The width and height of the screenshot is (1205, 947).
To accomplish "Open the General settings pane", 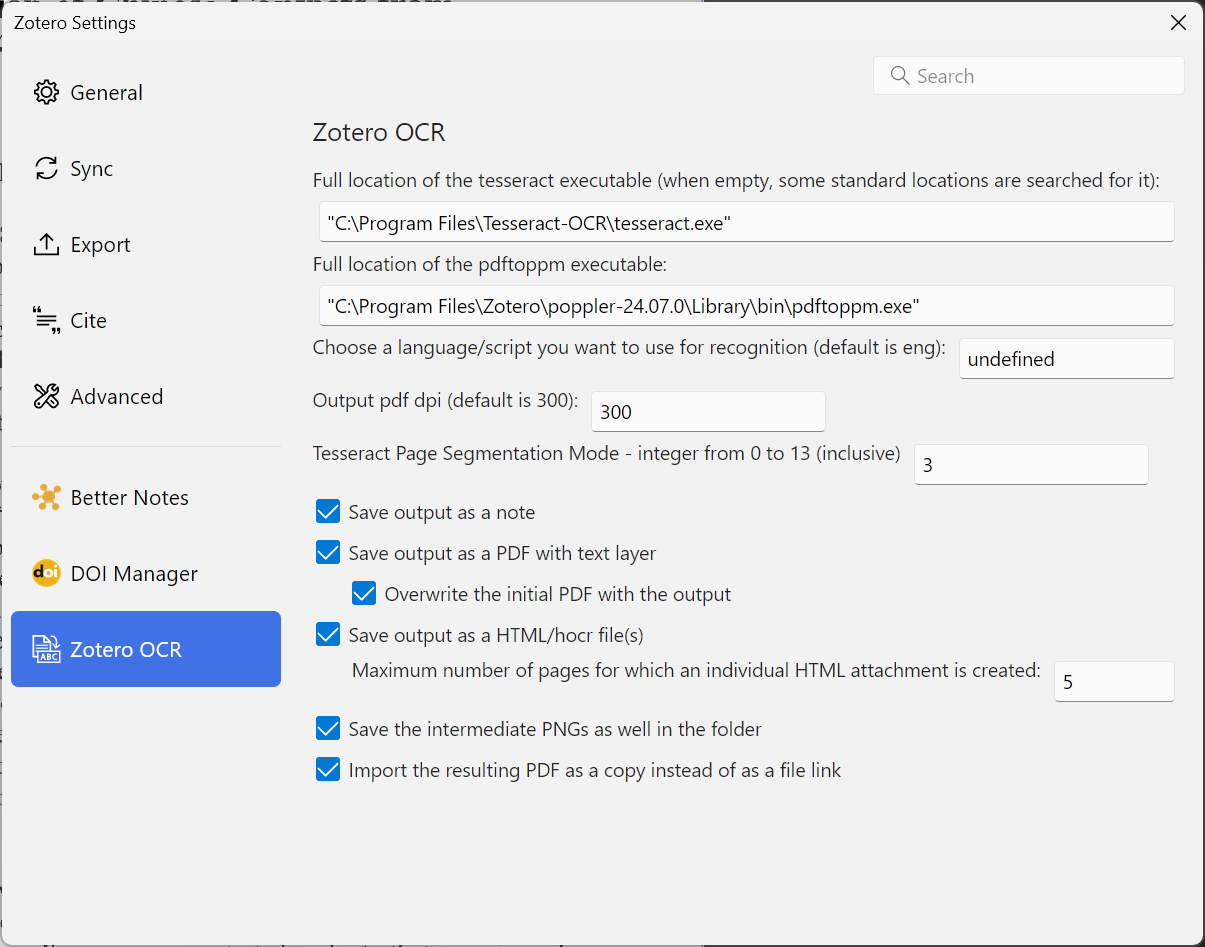I will pyautogui.click(x=146, y=93).
